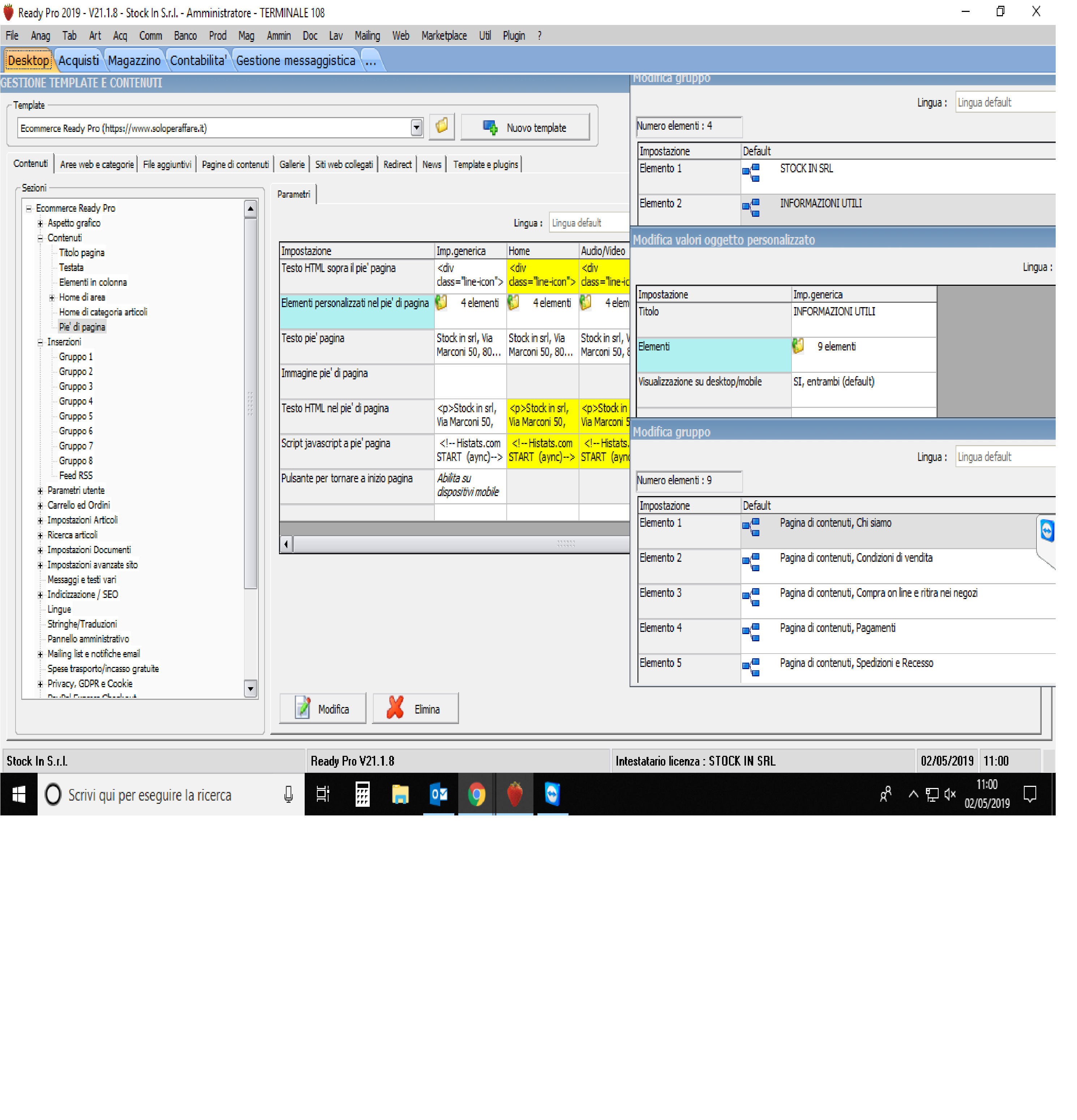Collapse Inserzioni tree node
This screenshot has width=1077, height=1120.
[40, 342]
